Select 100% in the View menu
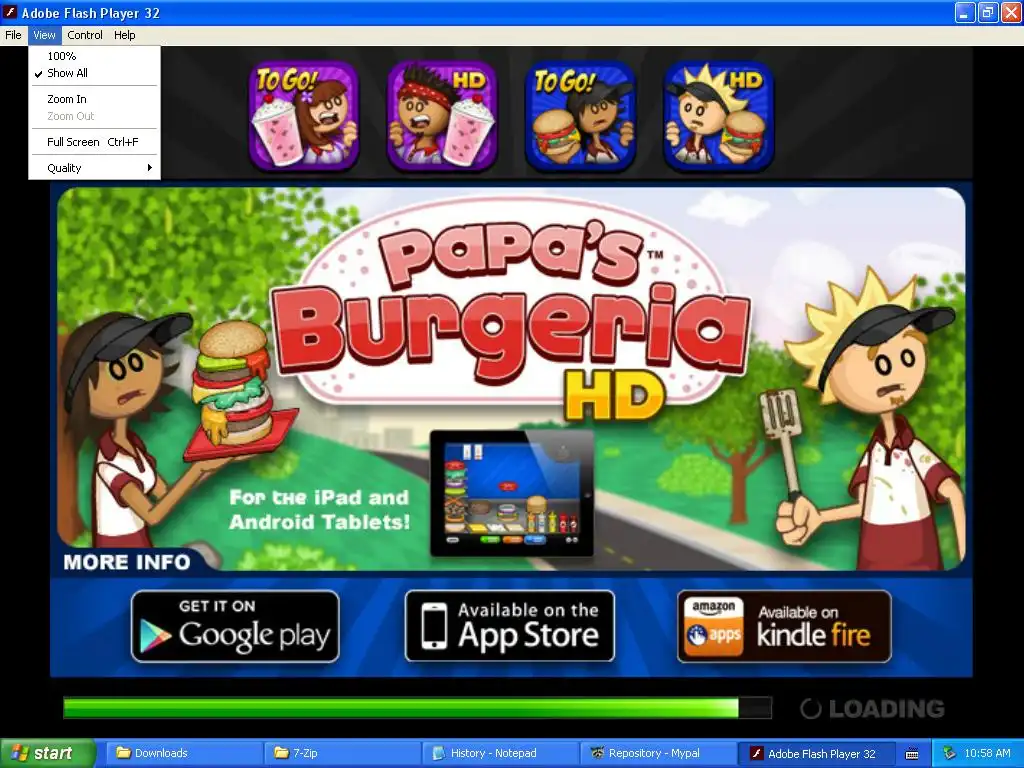The width and height of the screenshot is (1024, 768). tap(94, 56)
